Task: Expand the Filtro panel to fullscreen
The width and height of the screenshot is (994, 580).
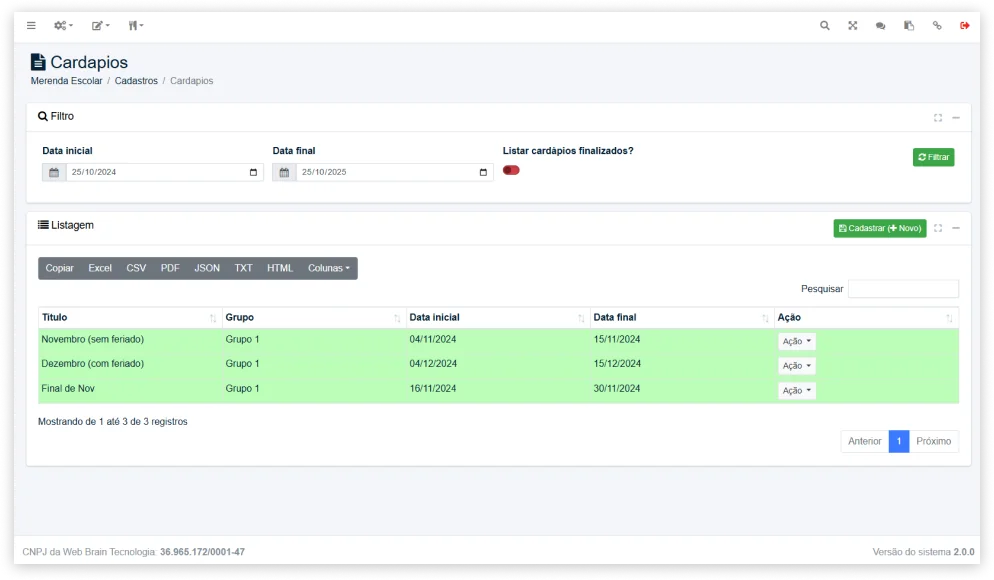Action: click(x=938, y=118)
